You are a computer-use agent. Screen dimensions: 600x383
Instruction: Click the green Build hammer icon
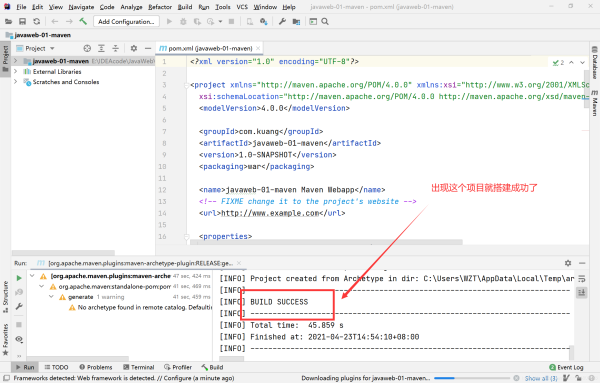click(x=83, y=21)
